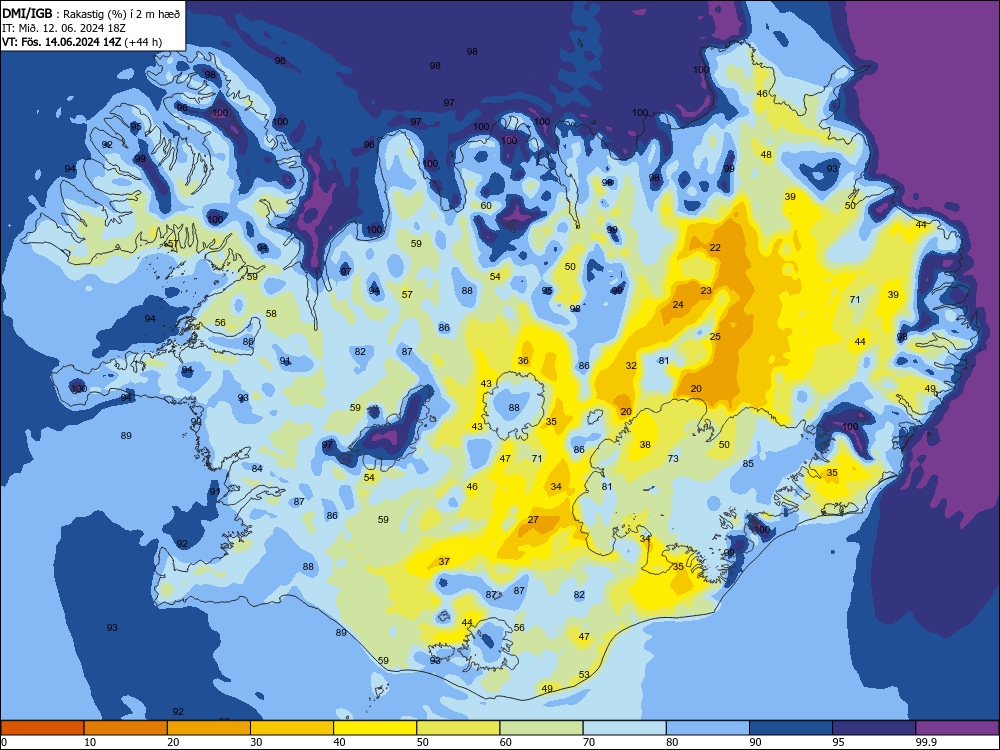The height and width of the screenshot is (750, 1000).
Task: Click the 10–20 orange legend swatch
Action: coord(126,728)
